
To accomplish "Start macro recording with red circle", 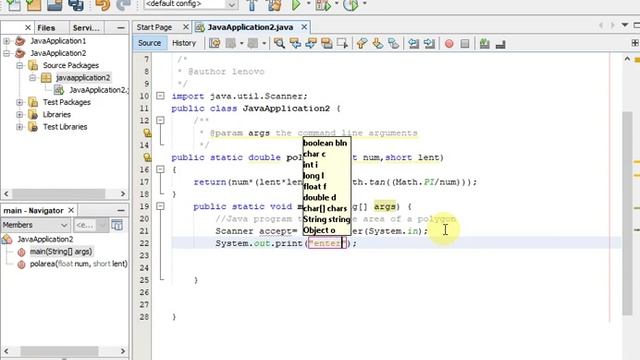I will click(x=449, y=43).
